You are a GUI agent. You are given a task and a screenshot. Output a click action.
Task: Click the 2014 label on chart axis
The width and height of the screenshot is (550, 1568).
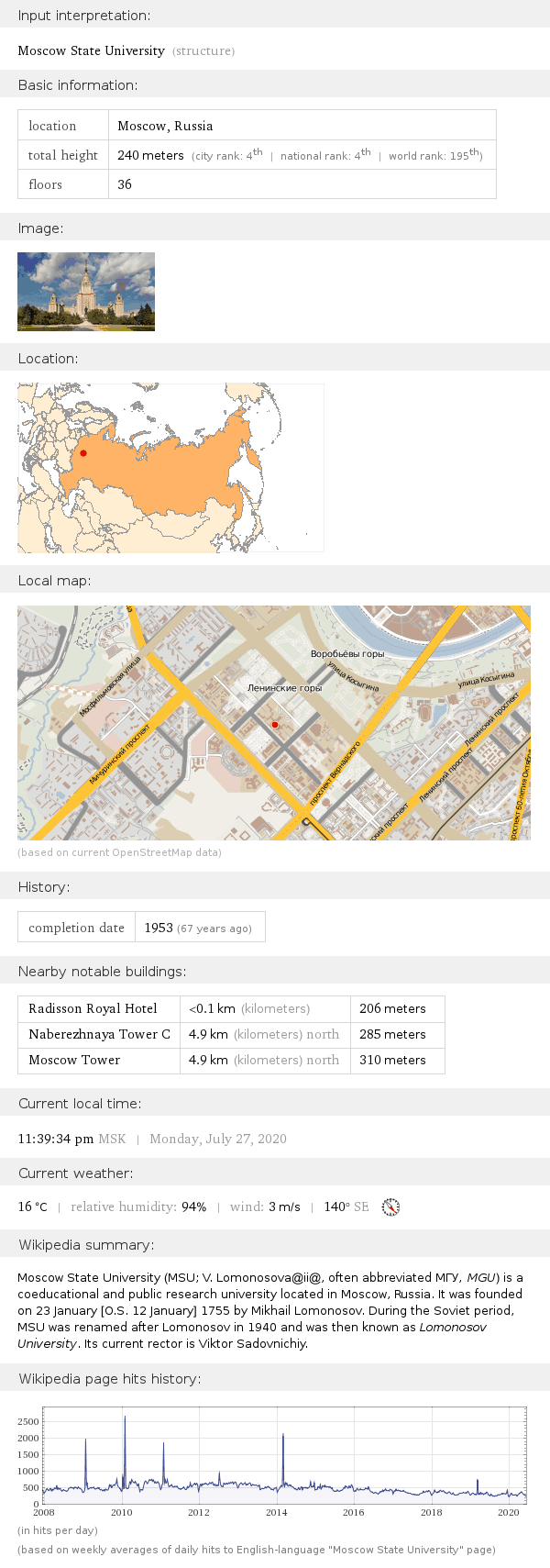pyautogui.click(x=276, y=1513)
